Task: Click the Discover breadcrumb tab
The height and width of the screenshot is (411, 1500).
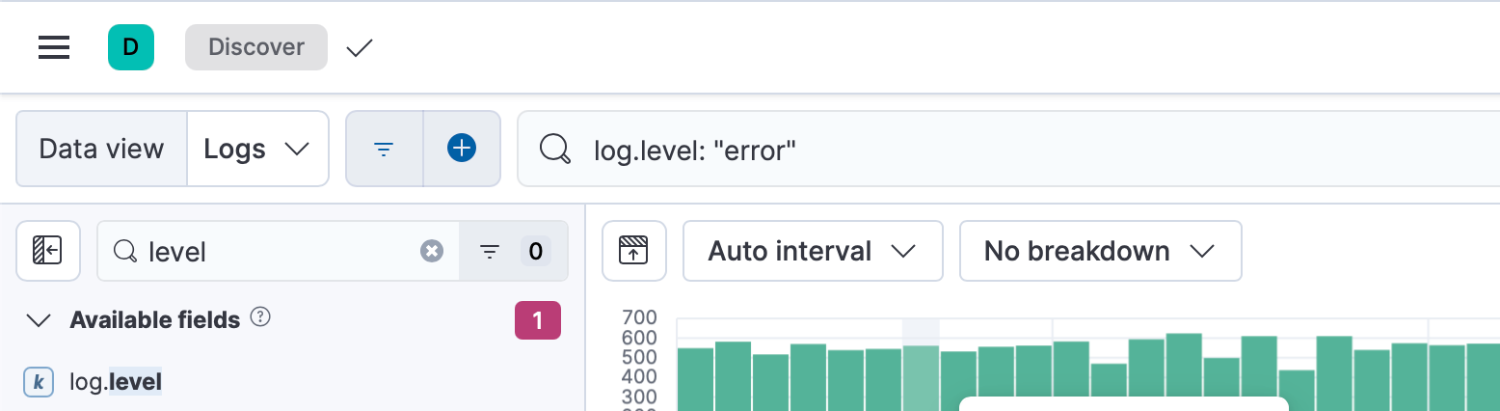Action: (256, 47)
